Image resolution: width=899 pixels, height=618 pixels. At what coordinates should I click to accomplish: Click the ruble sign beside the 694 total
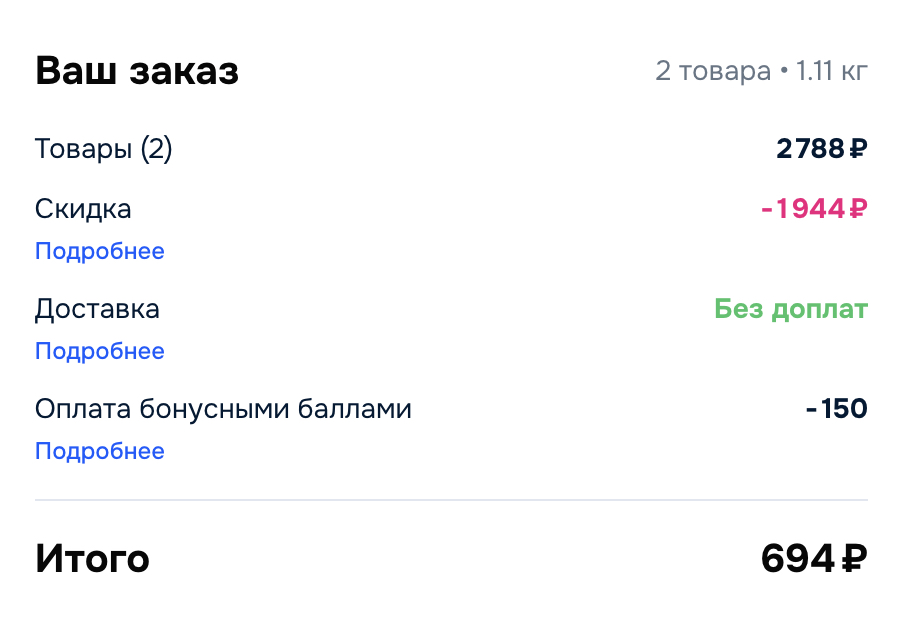[854, 558]
